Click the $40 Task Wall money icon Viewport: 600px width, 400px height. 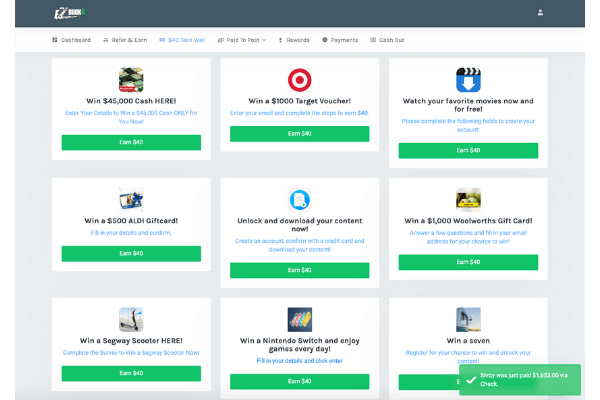(x=162, y=40)
